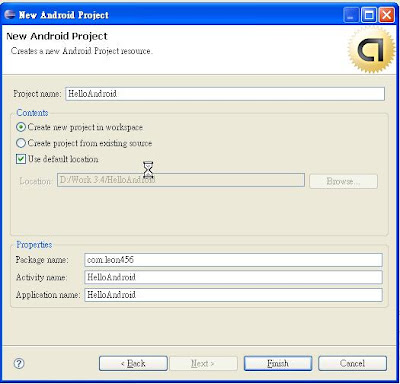Click the Location path field

pos(181,180)
